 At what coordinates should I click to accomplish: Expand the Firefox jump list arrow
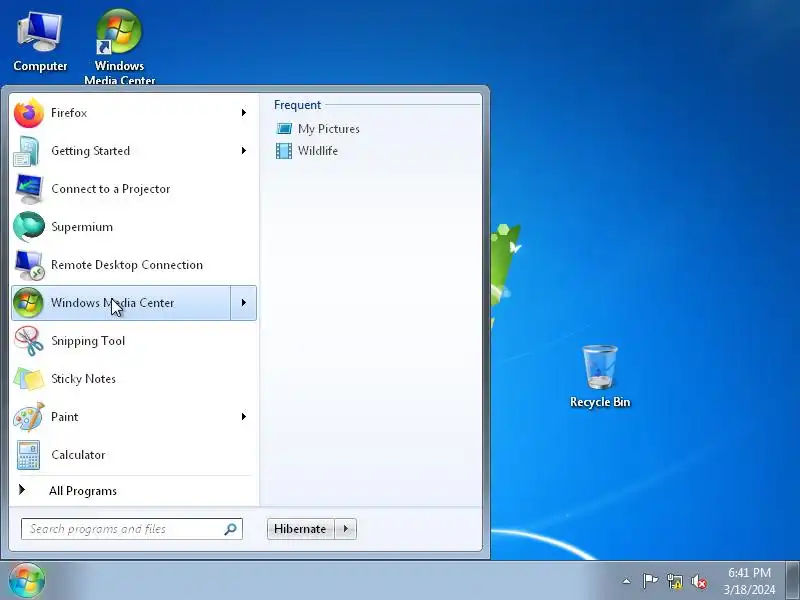pos(244,113)
